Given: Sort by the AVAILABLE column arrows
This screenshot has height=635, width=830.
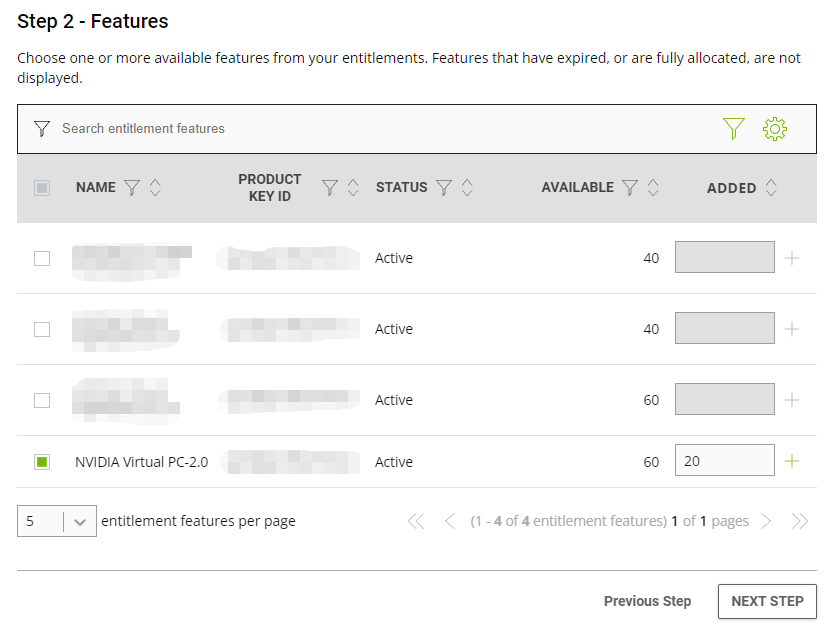Looking at the screenshot, I should (653, 187).
